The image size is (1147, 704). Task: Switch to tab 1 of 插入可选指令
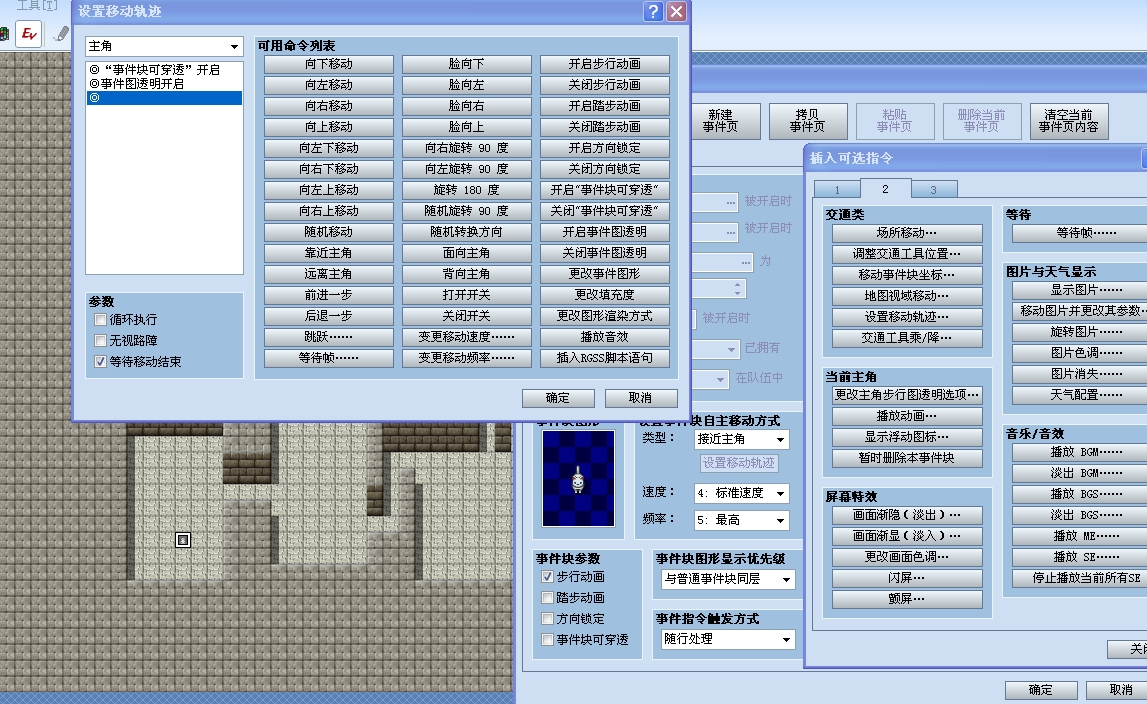tap(838, 190)
